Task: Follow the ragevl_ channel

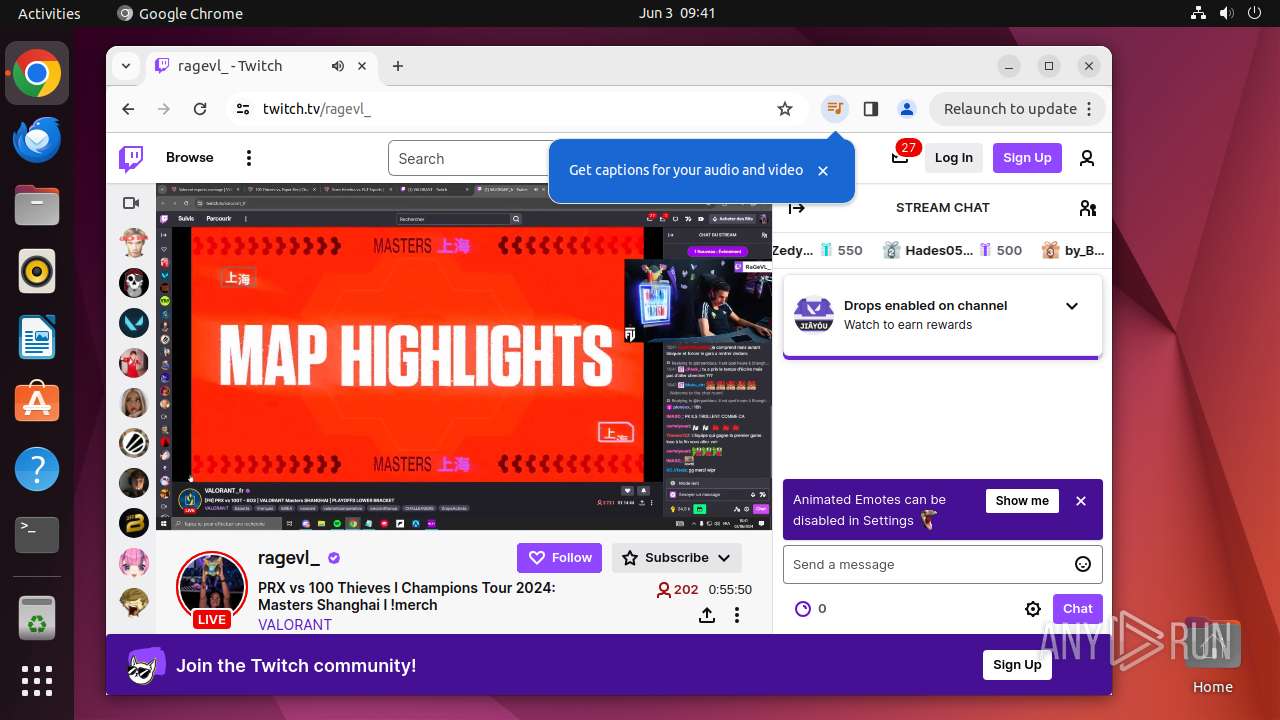Action: point(560,558)
